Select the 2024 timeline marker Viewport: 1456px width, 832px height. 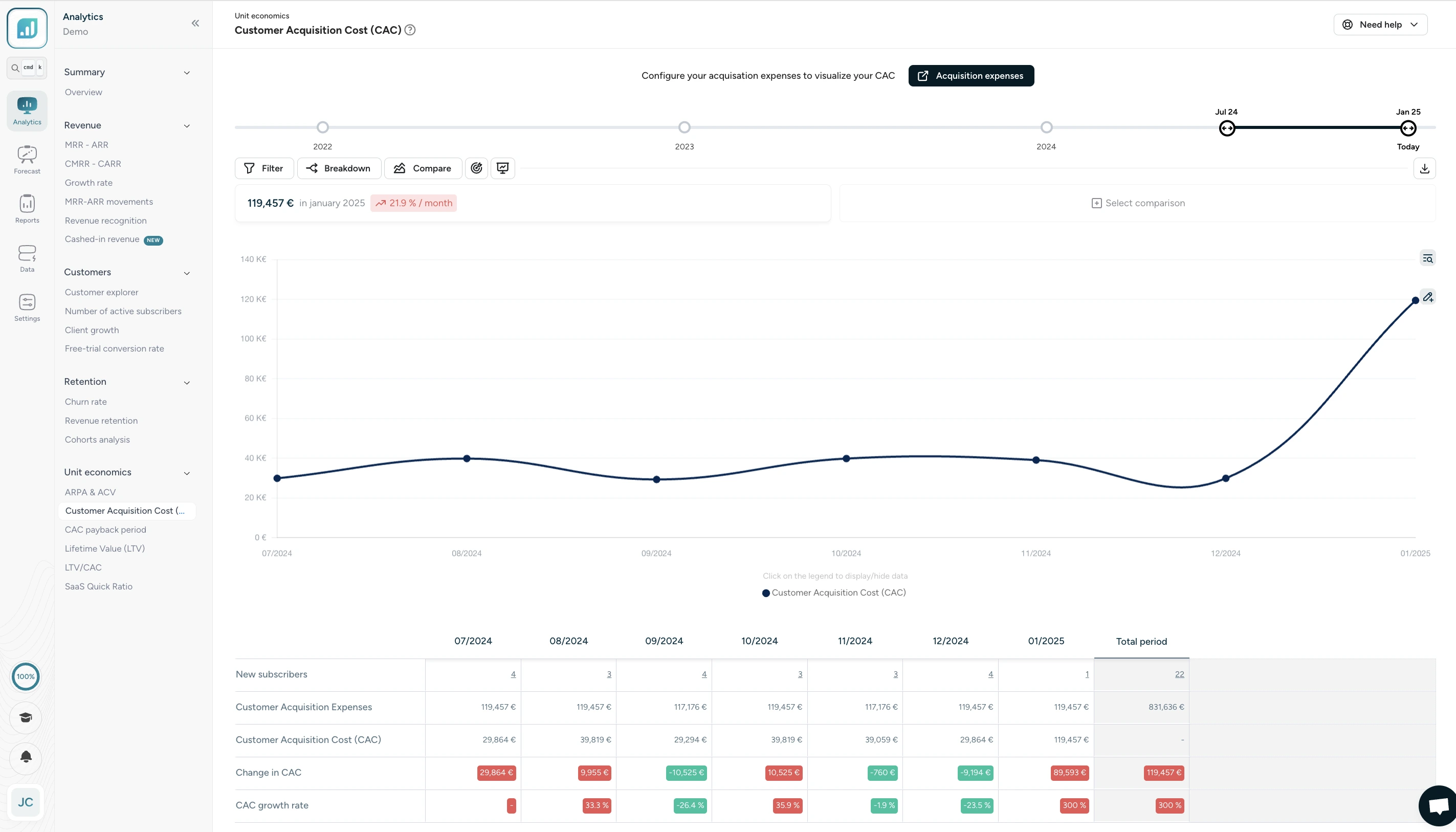tap(1046, 127)
